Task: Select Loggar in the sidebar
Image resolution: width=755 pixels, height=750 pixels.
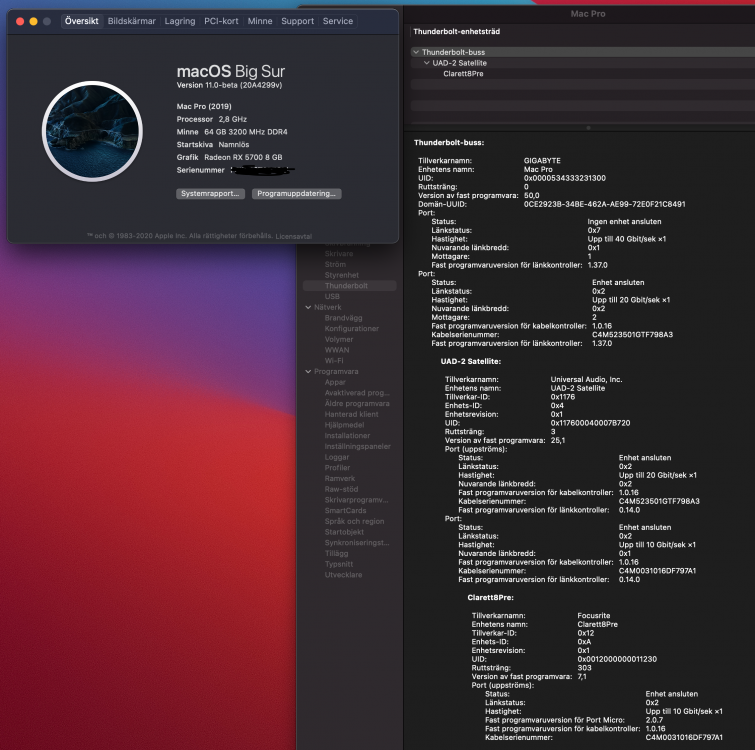Action: [337, 457]
